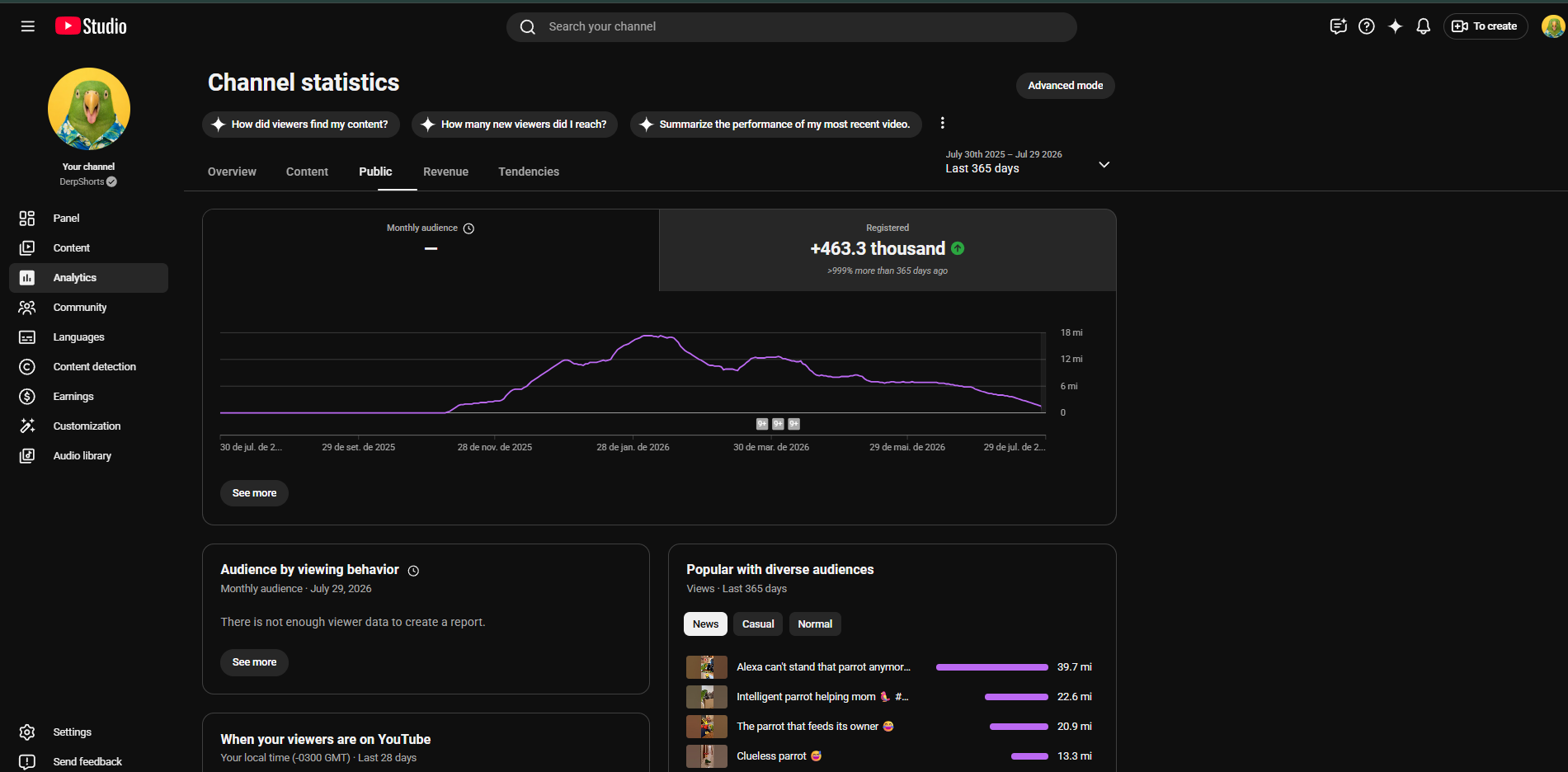Viewport: 1568px width, 772px height.
Task: Ask "How did viewers find my content?"
Action: coord(301,125)
